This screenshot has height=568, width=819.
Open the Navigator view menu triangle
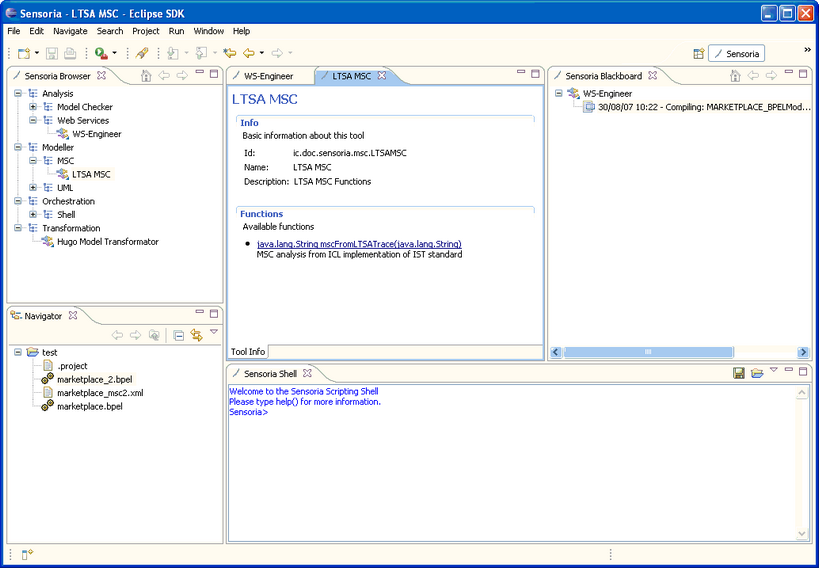click(214, 331)
